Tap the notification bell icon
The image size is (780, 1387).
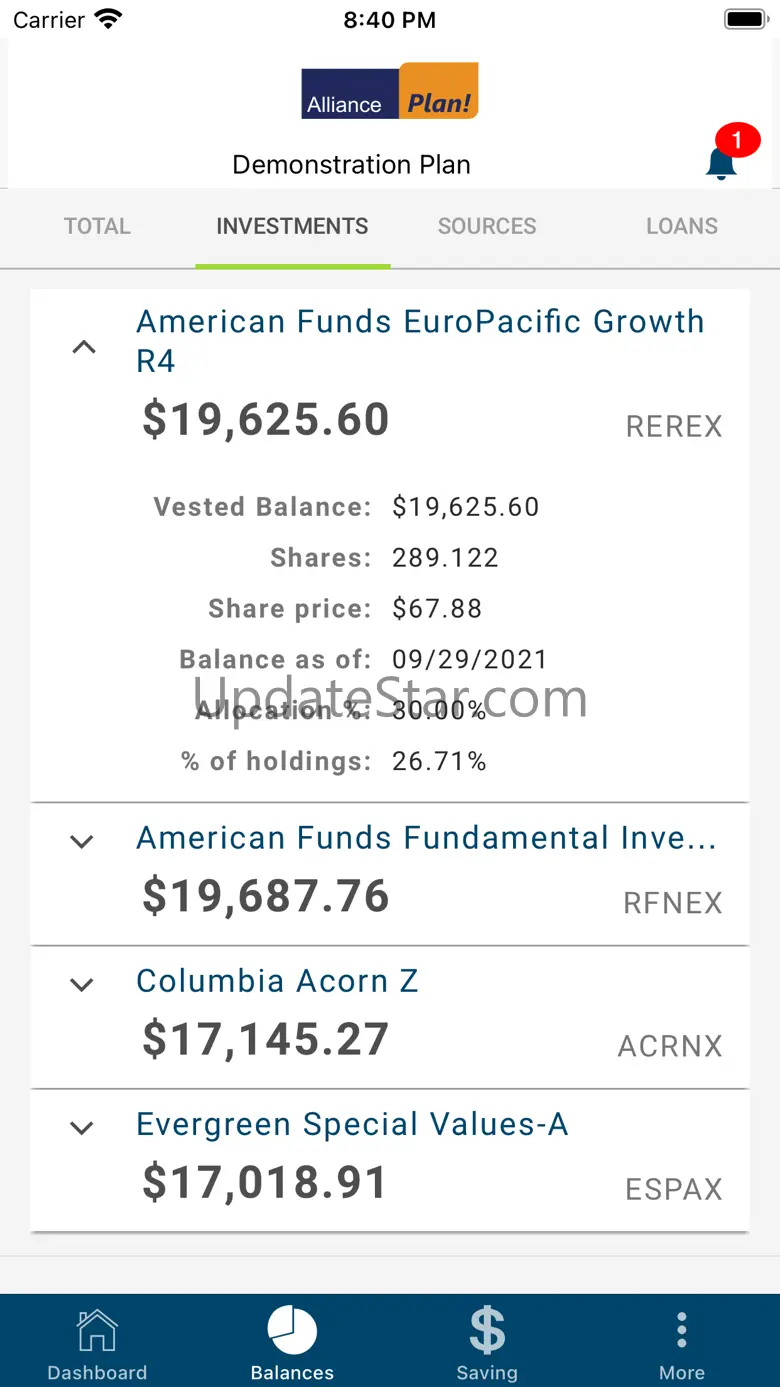tap(721, 162)
